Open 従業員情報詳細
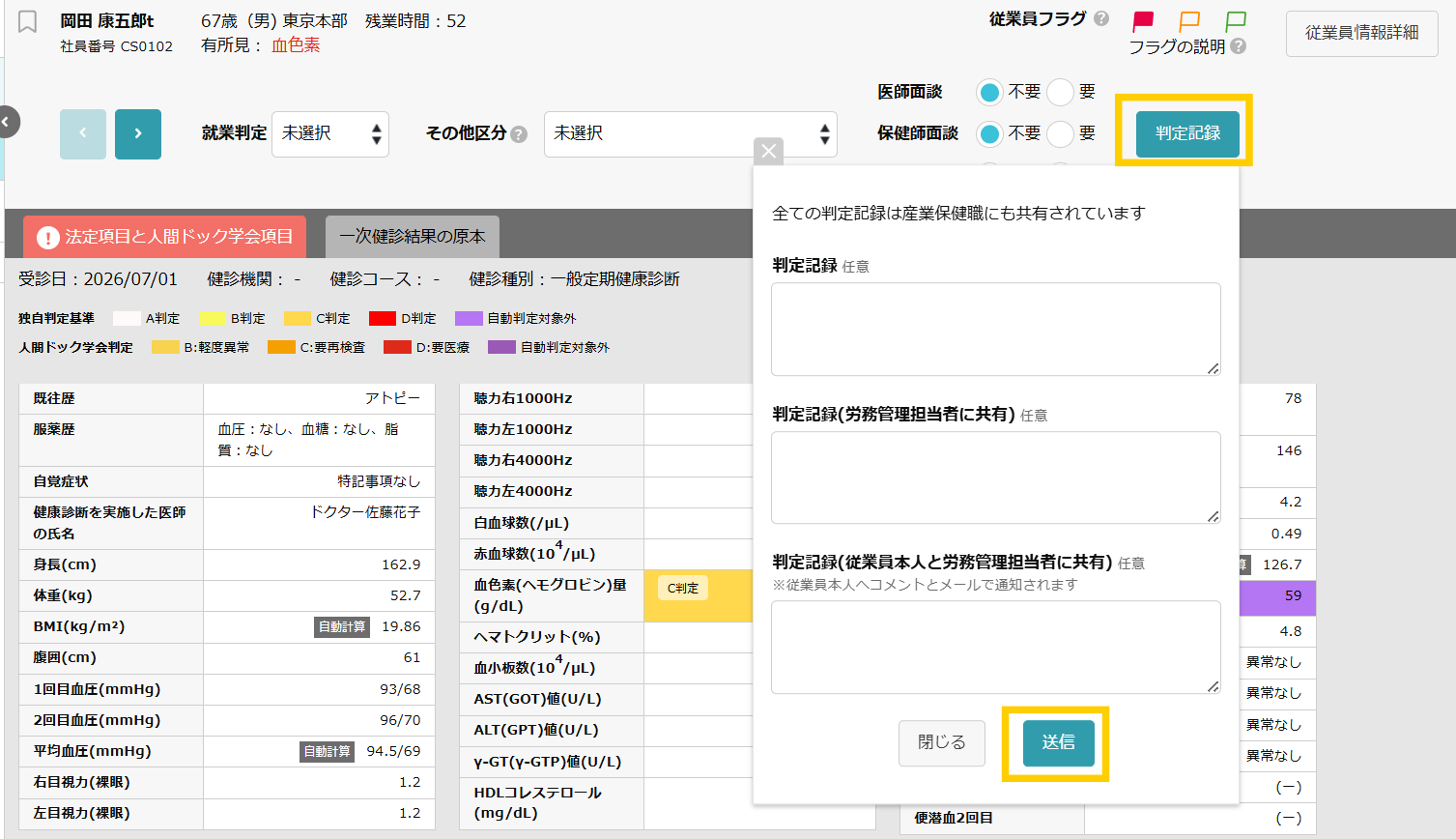This screenshot has width=1456, height=839. click(x=1362, y=33)
